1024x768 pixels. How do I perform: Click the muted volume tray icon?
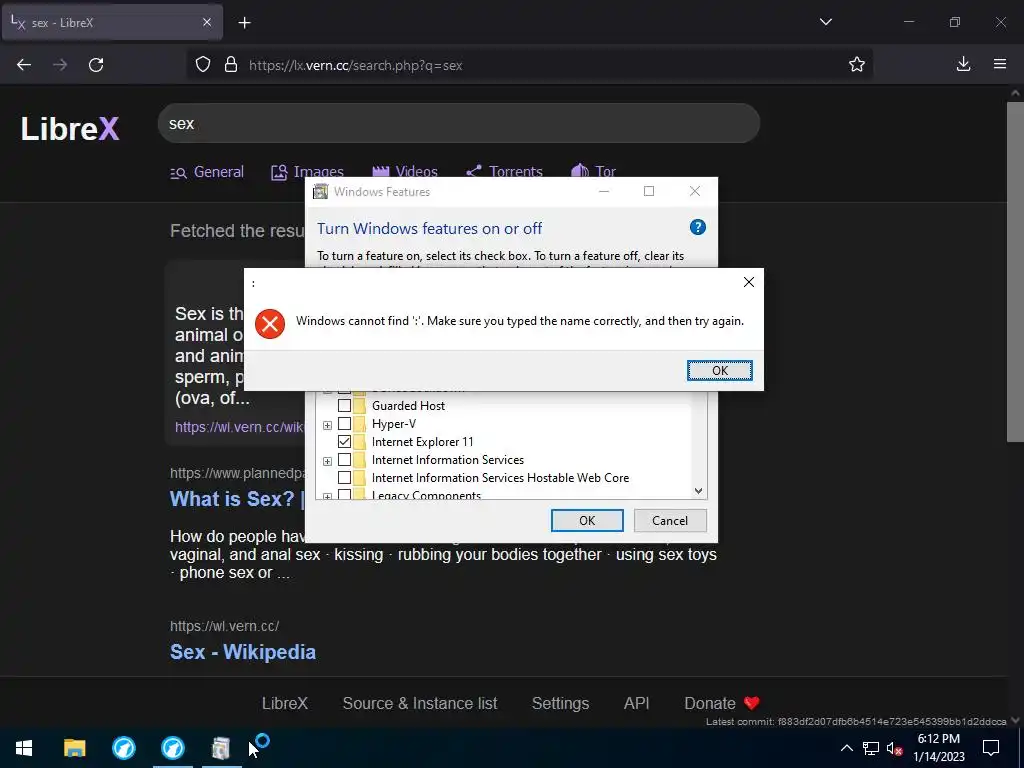click(895, 748)
